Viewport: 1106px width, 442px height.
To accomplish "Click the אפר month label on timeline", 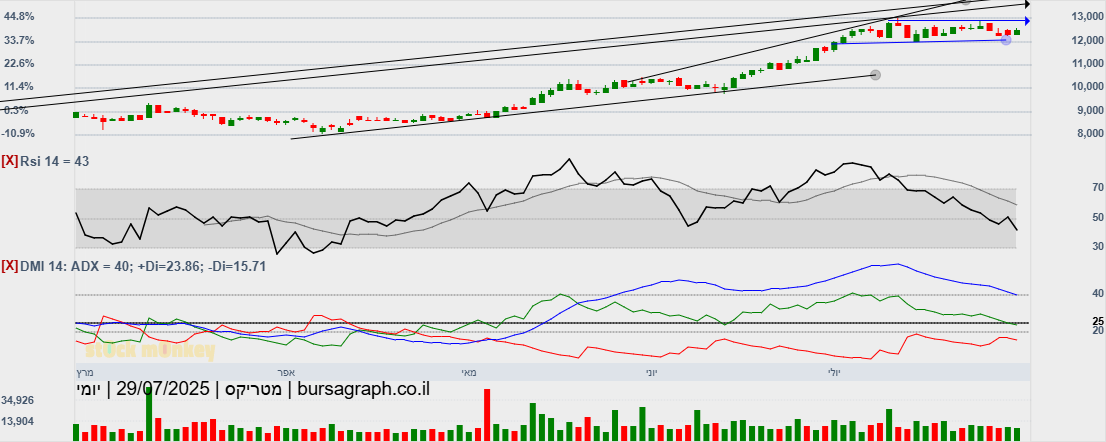I will [286, 372].
